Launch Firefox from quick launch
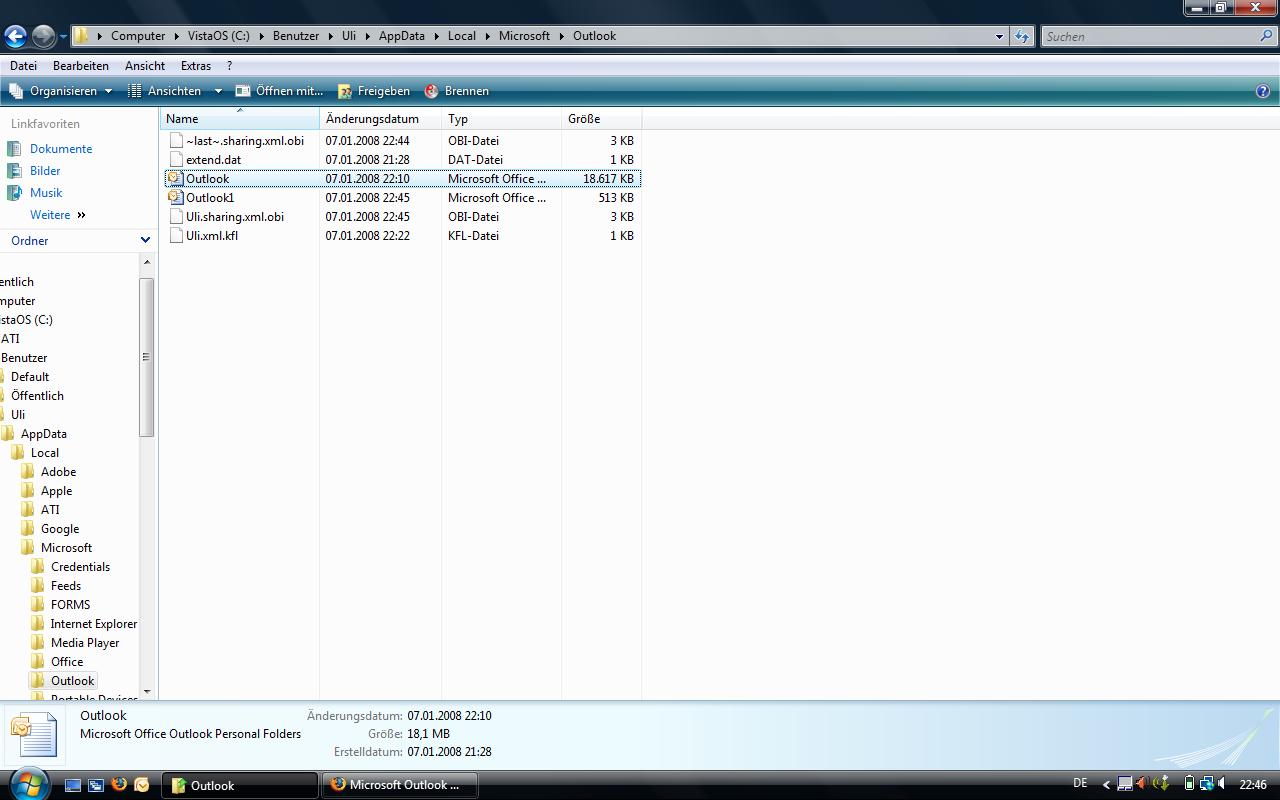This screenshot has width=1280, height=800. [119, 785]
